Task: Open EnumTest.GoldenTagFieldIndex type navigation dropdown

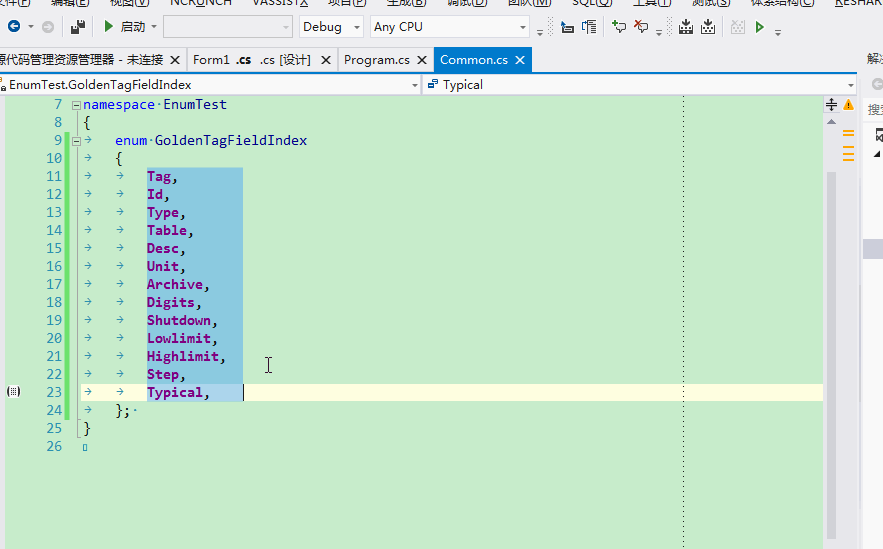Action: point(414,85)
